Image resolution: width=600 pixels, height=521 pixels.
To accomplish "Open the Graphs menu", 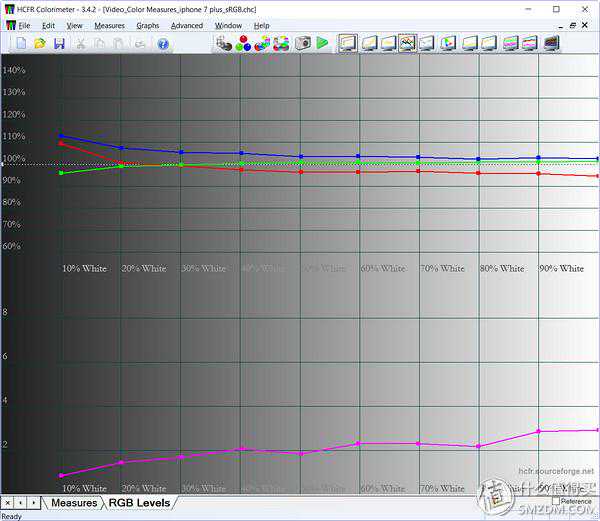I will [147, 25].
